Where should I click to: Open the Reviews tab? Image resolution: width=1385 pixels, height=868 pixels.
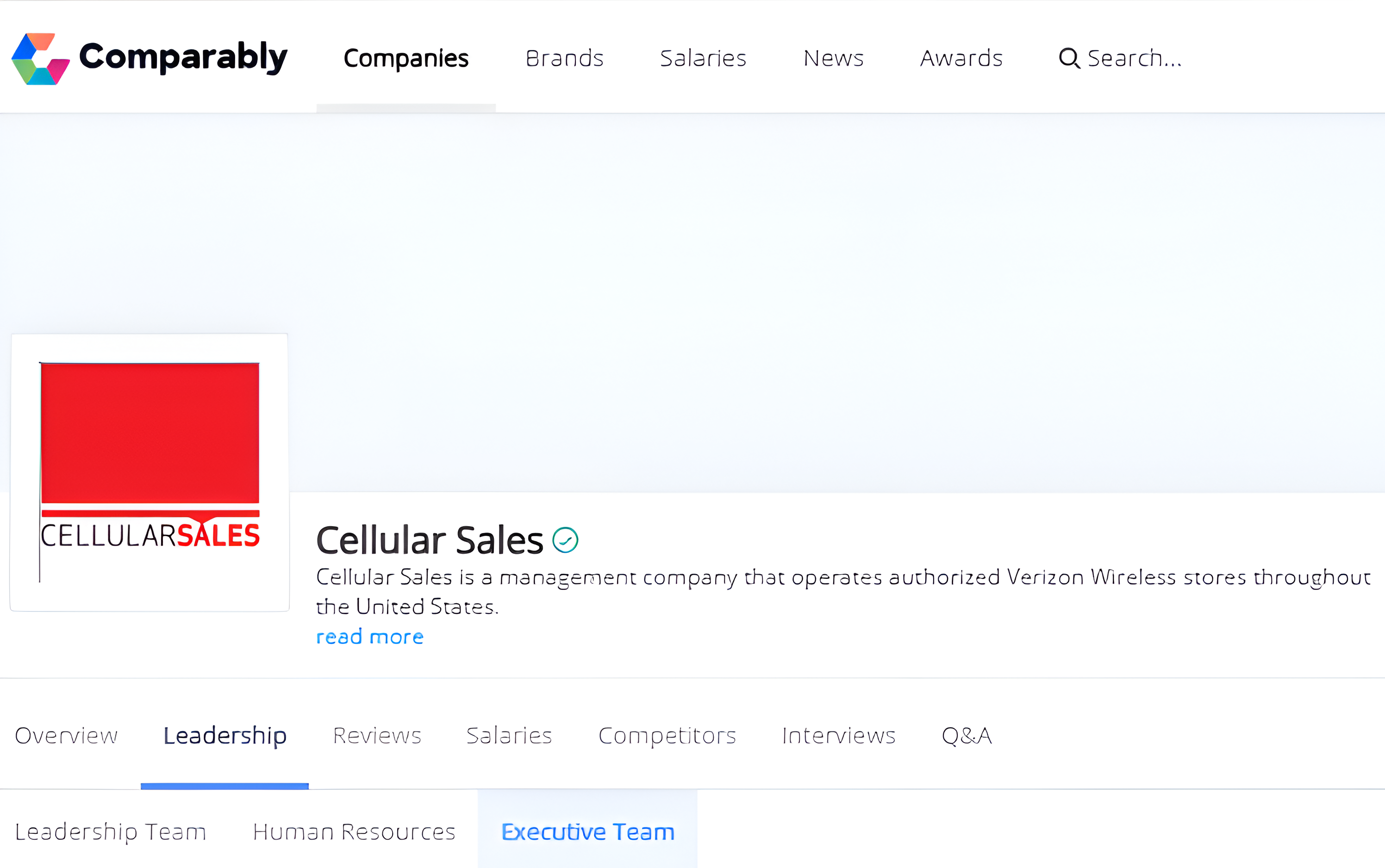(x=377, y=735)
